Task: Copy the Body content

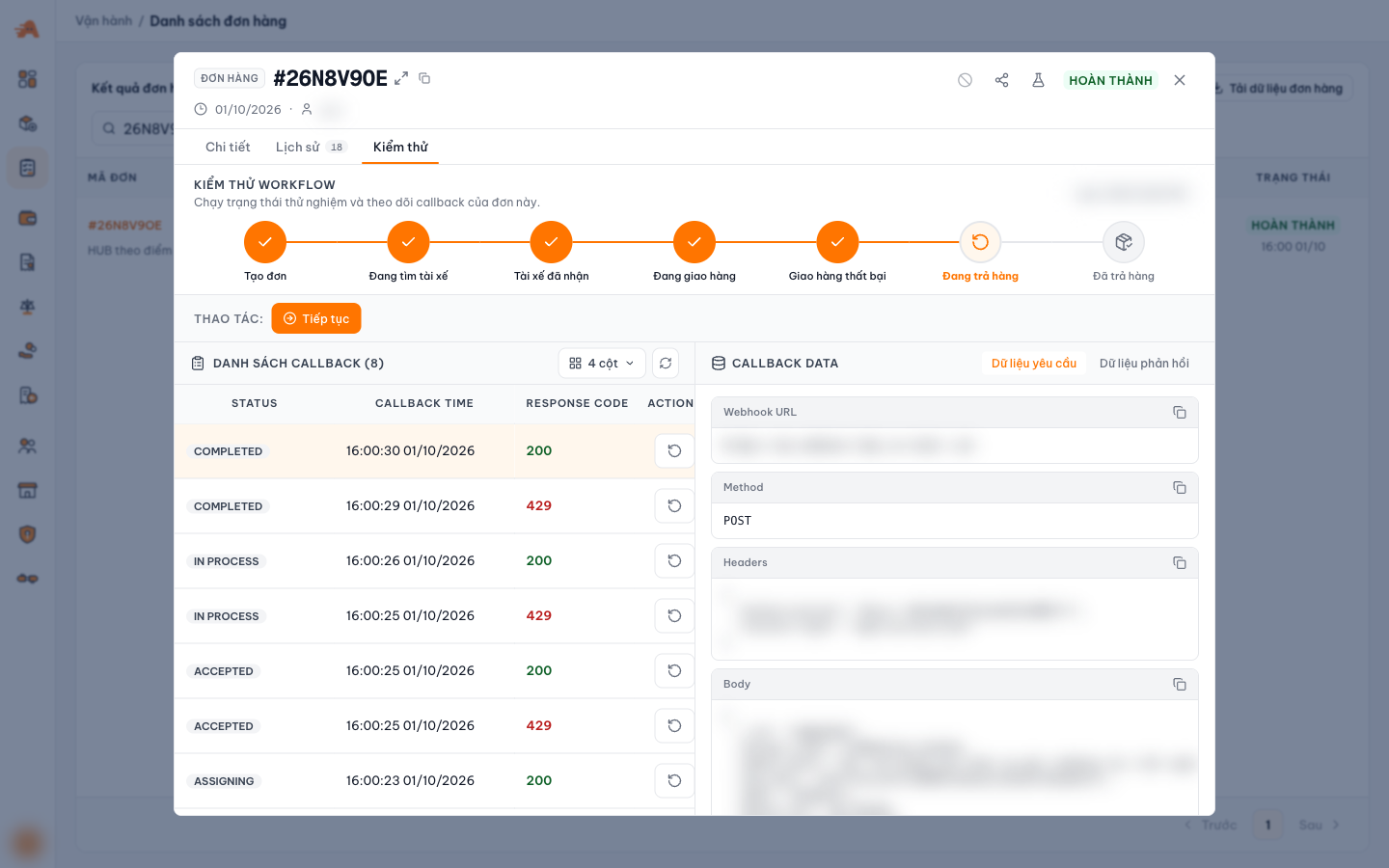Action: point(1179,685)
